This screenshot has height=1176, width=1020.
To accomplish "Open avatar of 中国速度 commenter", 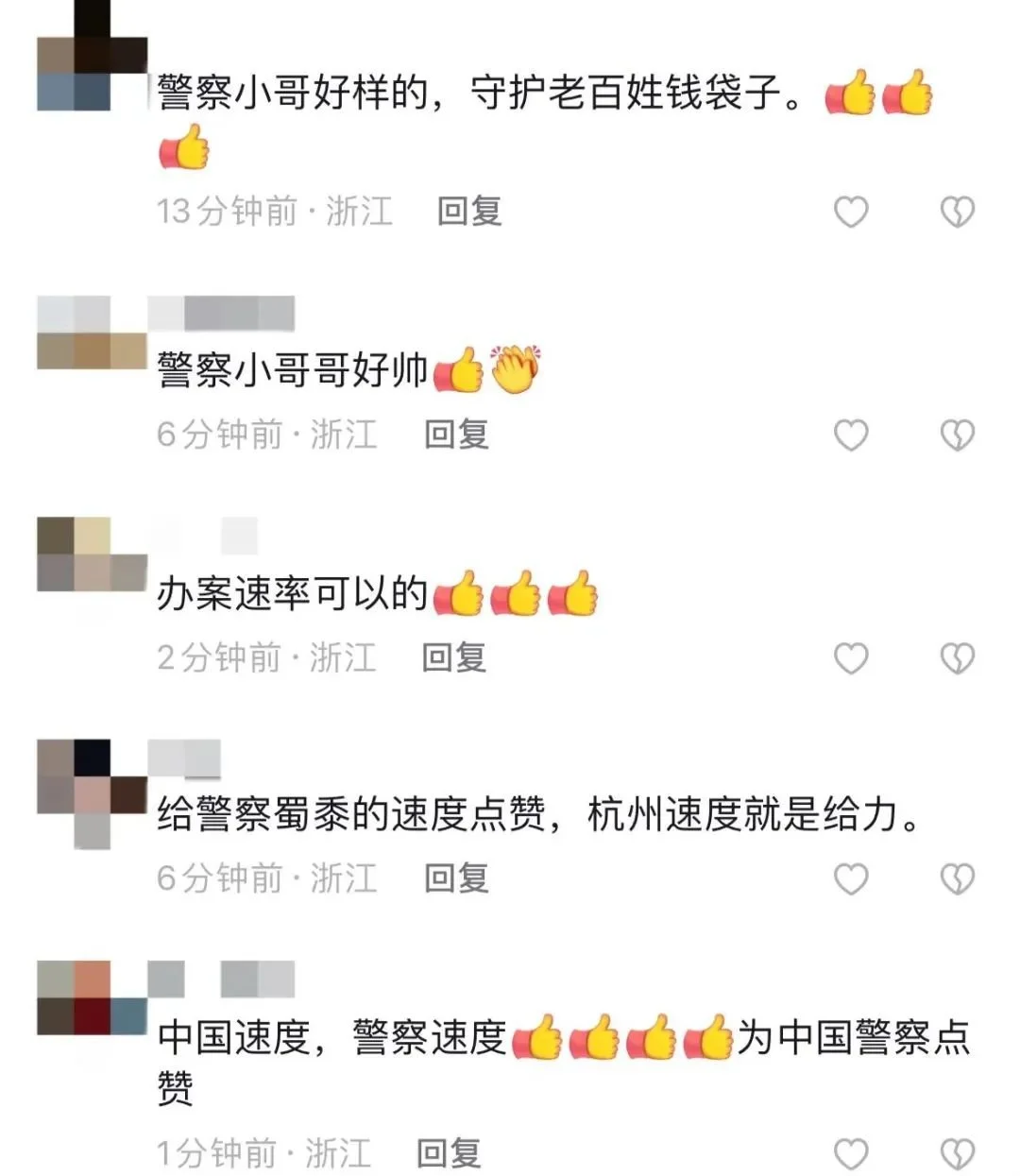I will point(92,998).
